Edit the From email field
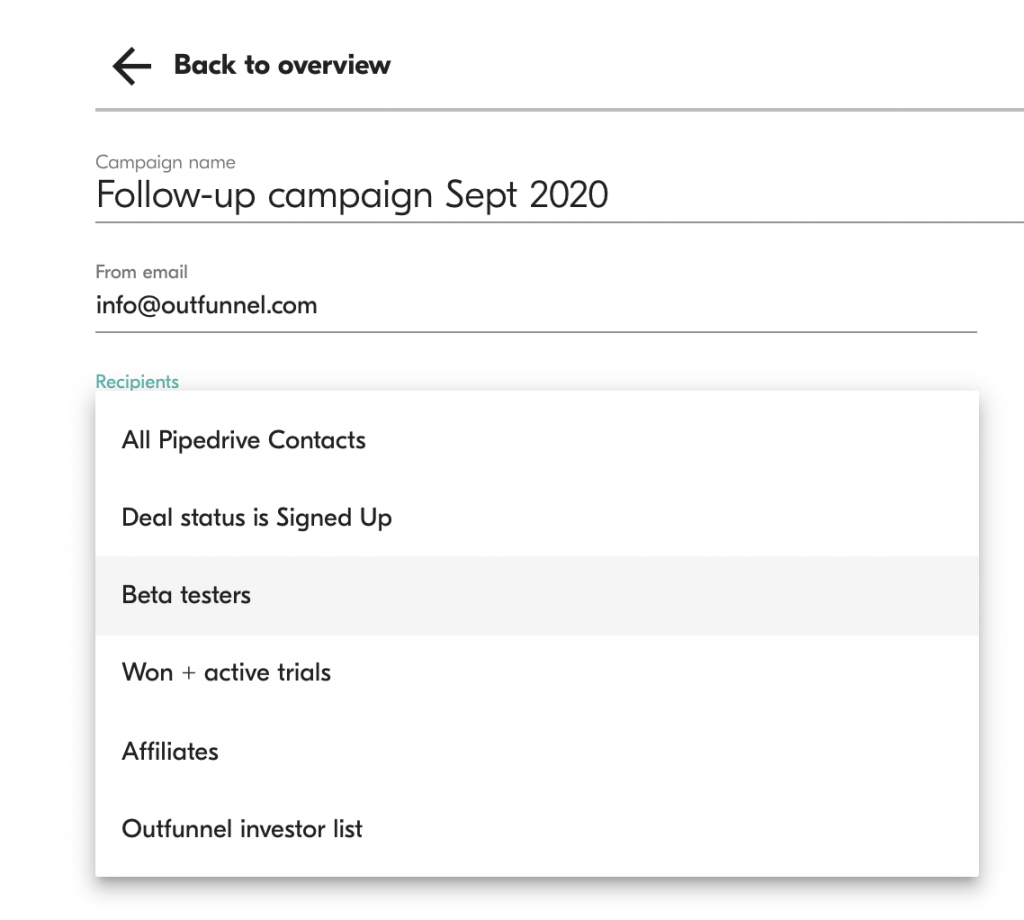 536,306
